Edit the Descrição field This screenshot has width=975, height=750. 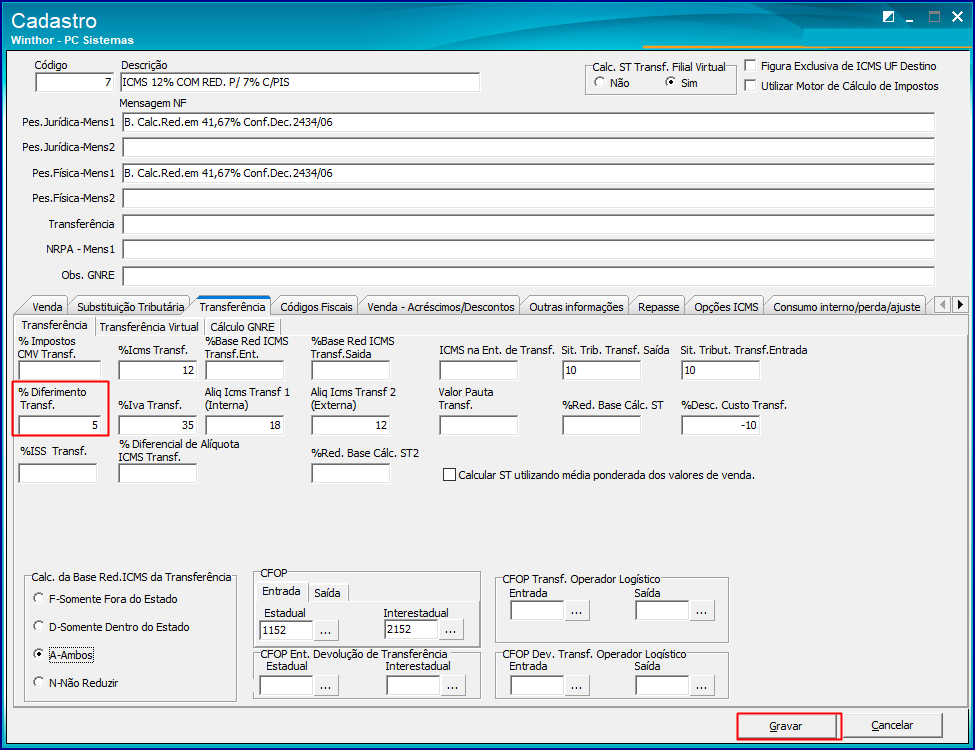(300, 82)
